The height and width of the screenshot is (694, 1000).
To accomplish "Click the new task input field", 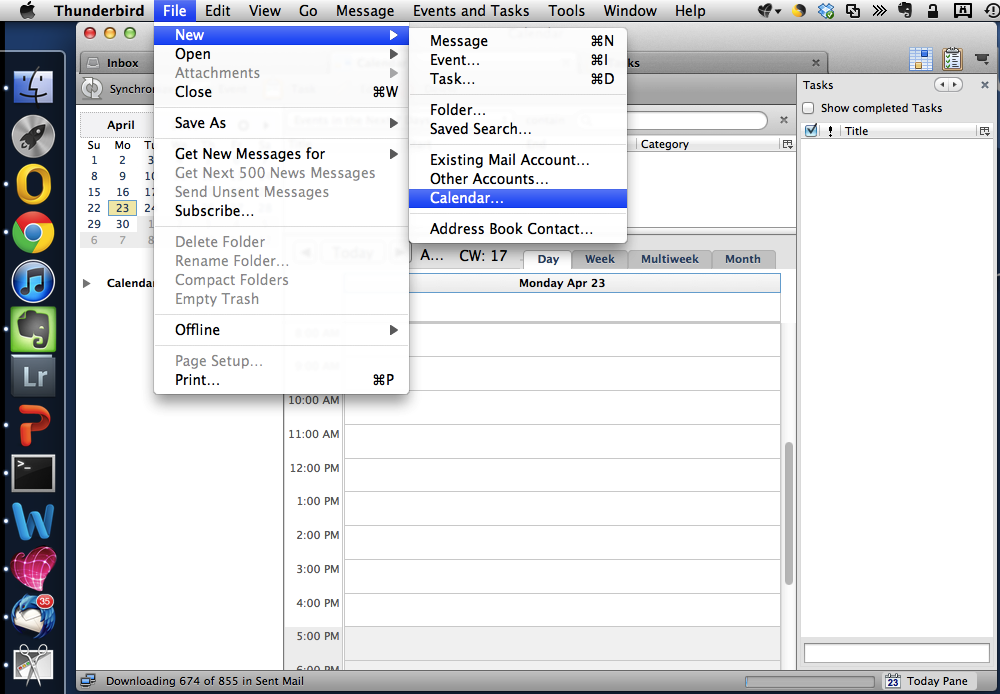I will pyautogui.click(x=896, y=653).
